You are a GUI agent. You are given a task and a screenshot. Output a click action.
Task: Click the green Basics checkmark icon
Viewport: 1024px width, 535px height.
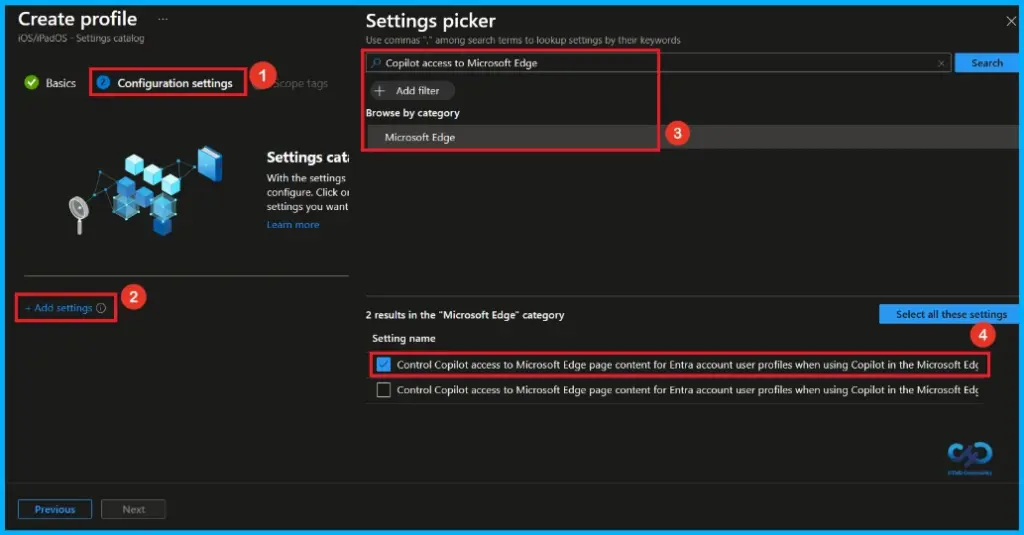tap(31, 82)
